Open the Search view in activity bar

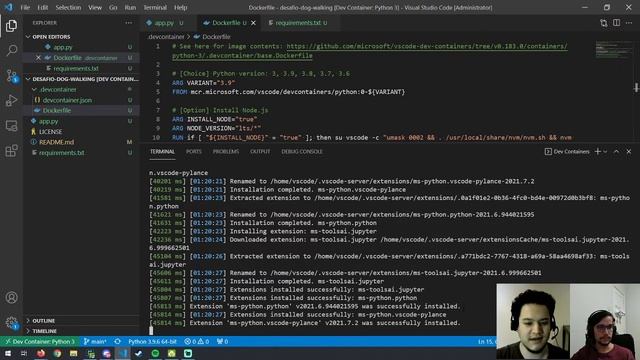coord(11,51)
